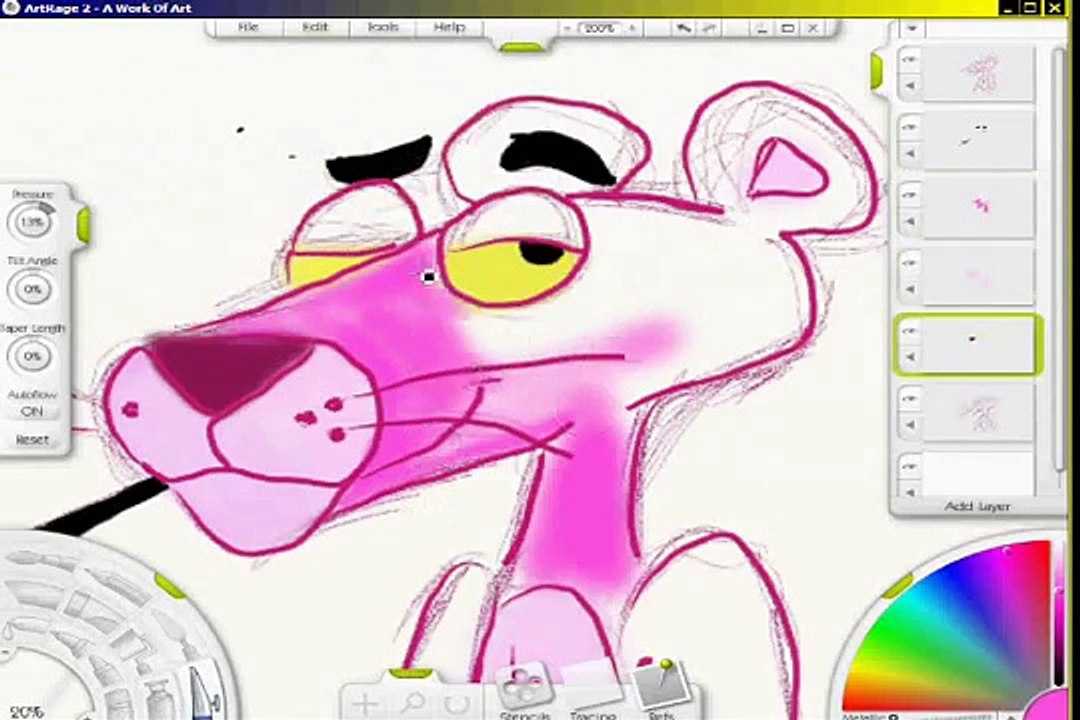Collapse the menu bar with its green tab
This screenshot has width=1080, height=720.
[521, 48]
